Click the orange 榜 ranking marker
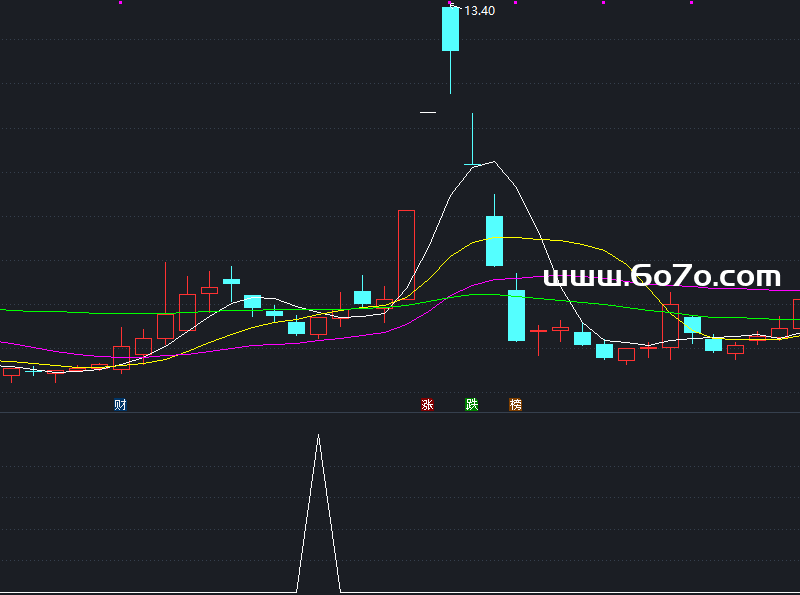800x595 pixels. click(516, 405)
